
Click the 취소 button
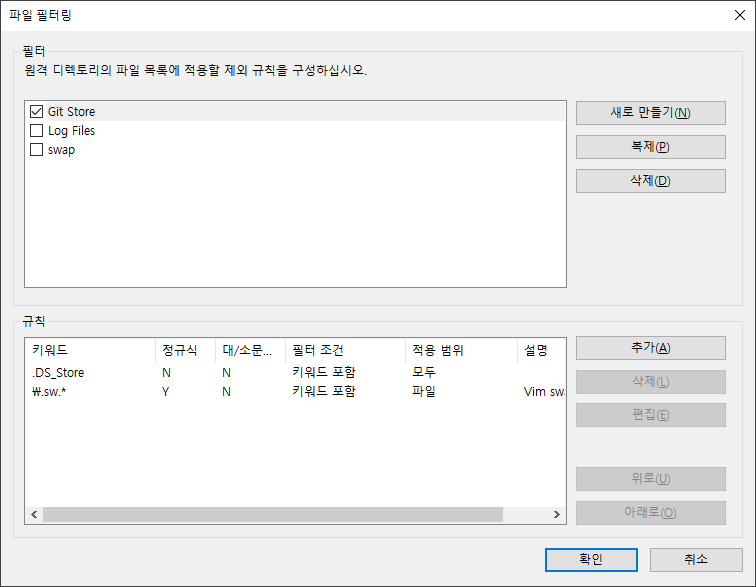(696, 560)
